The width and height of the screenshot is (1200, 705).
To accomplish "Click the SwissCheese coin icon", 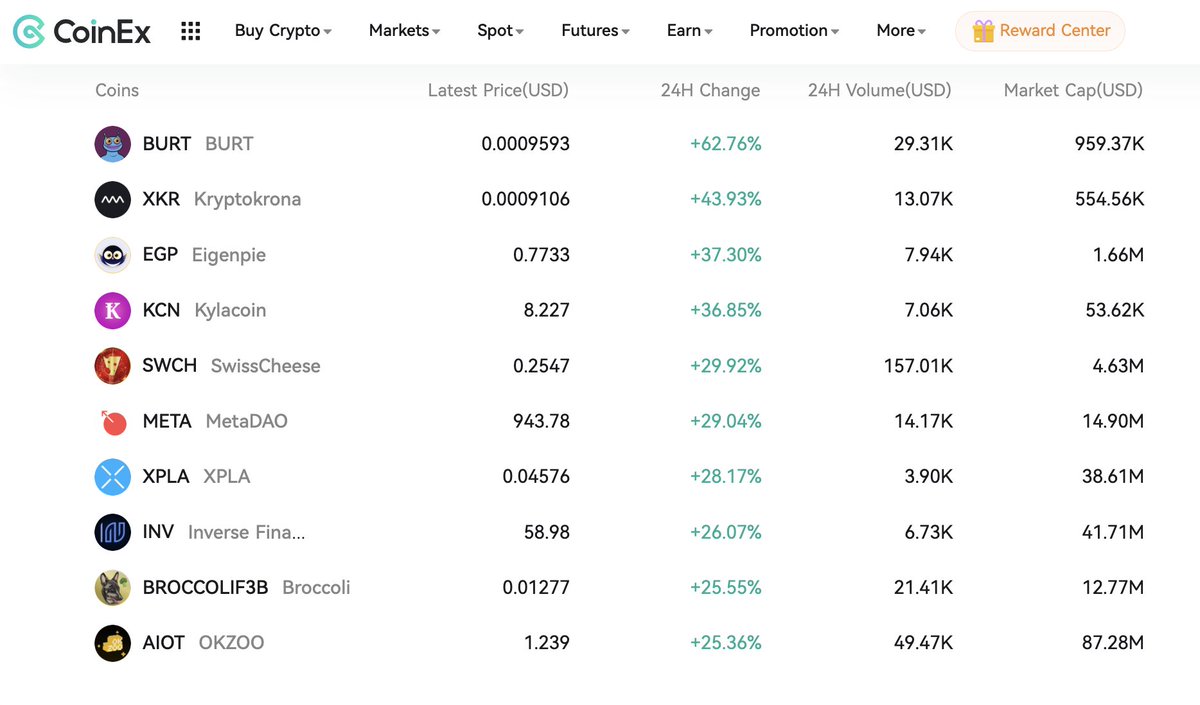I will coord(113,366).
